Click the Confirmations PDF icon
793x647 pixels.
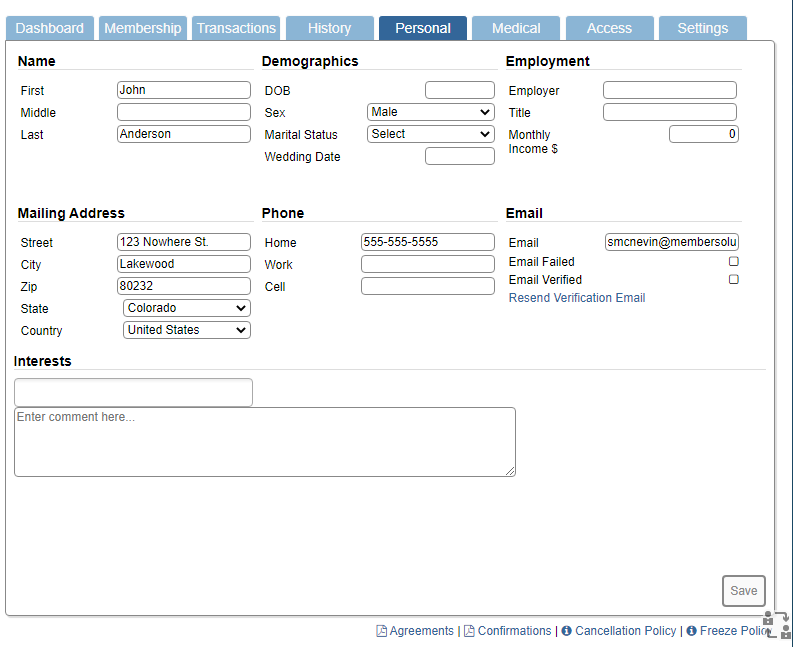click(x=469, y=631)
